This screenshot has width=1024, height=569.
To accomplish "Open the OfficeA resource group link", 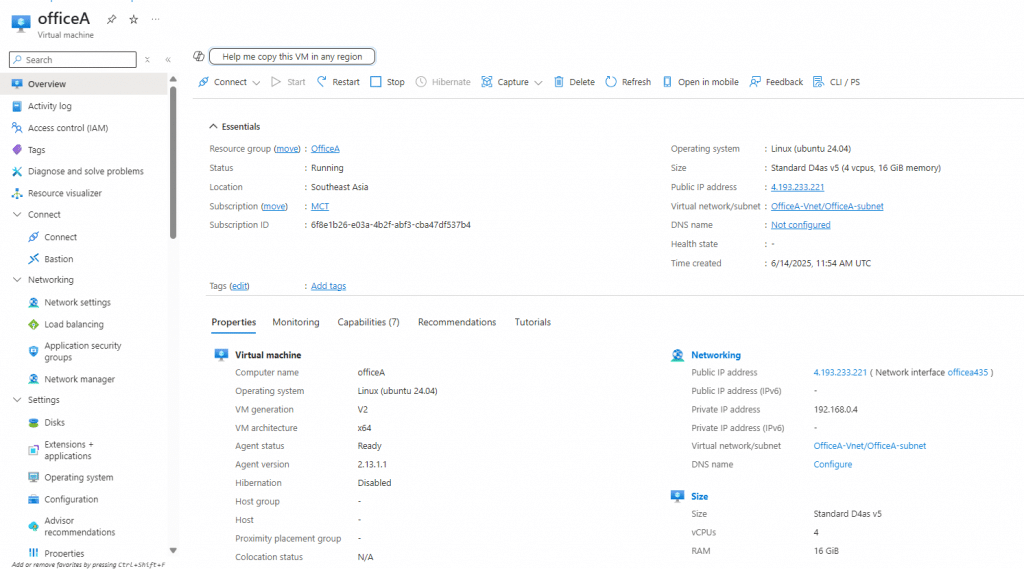I will (325, 149).
